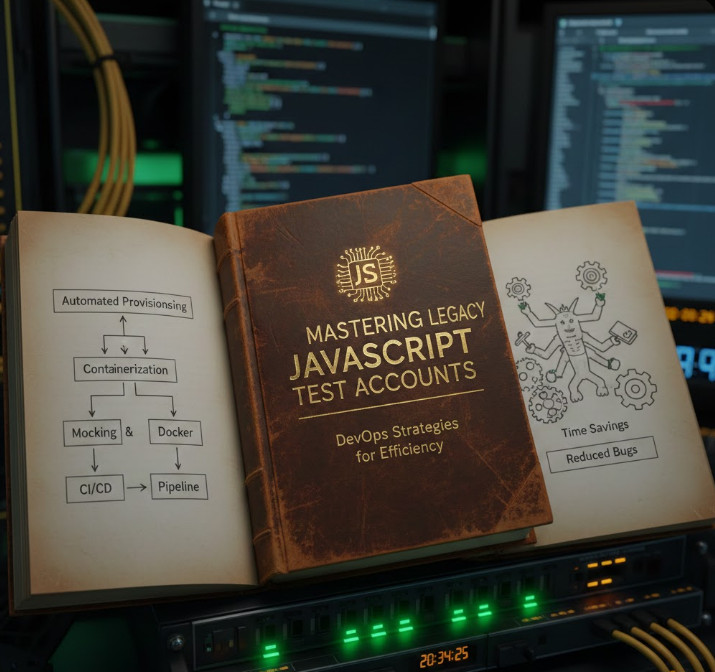Click the gold JS chip logo on book cover
The height and width of the screenshot is (672, 715).
click(366, 274)
